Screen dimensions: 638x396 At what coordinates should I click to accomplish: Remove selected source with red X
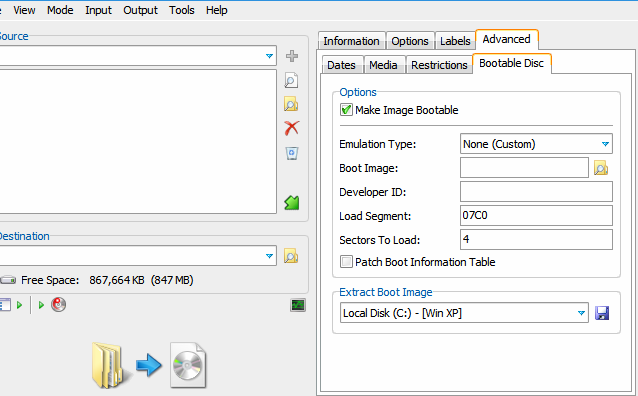click(291, 128)
